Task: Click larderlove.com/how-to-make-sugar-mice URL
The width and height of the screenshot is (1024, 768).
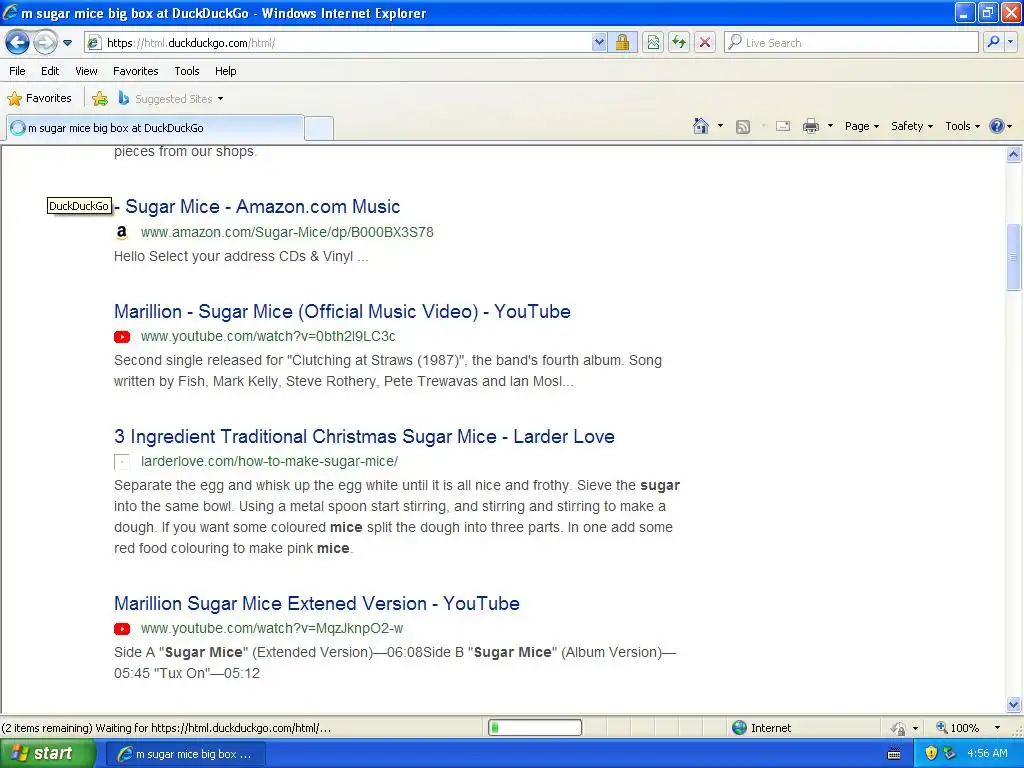Action: 269,461
